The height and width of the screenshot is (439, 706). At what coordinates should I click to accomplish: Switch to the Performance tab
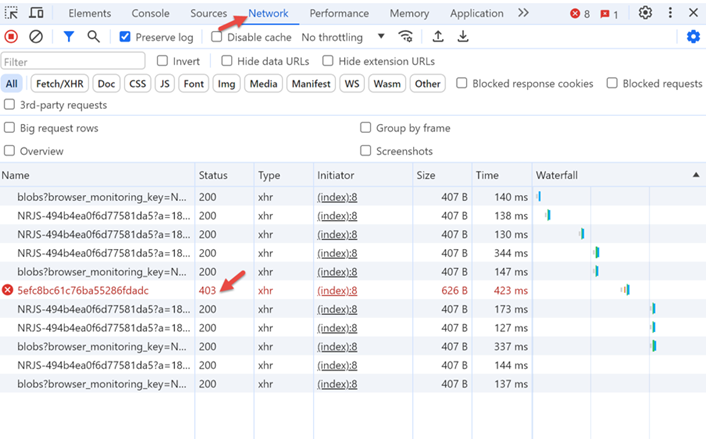coord(339,13)
